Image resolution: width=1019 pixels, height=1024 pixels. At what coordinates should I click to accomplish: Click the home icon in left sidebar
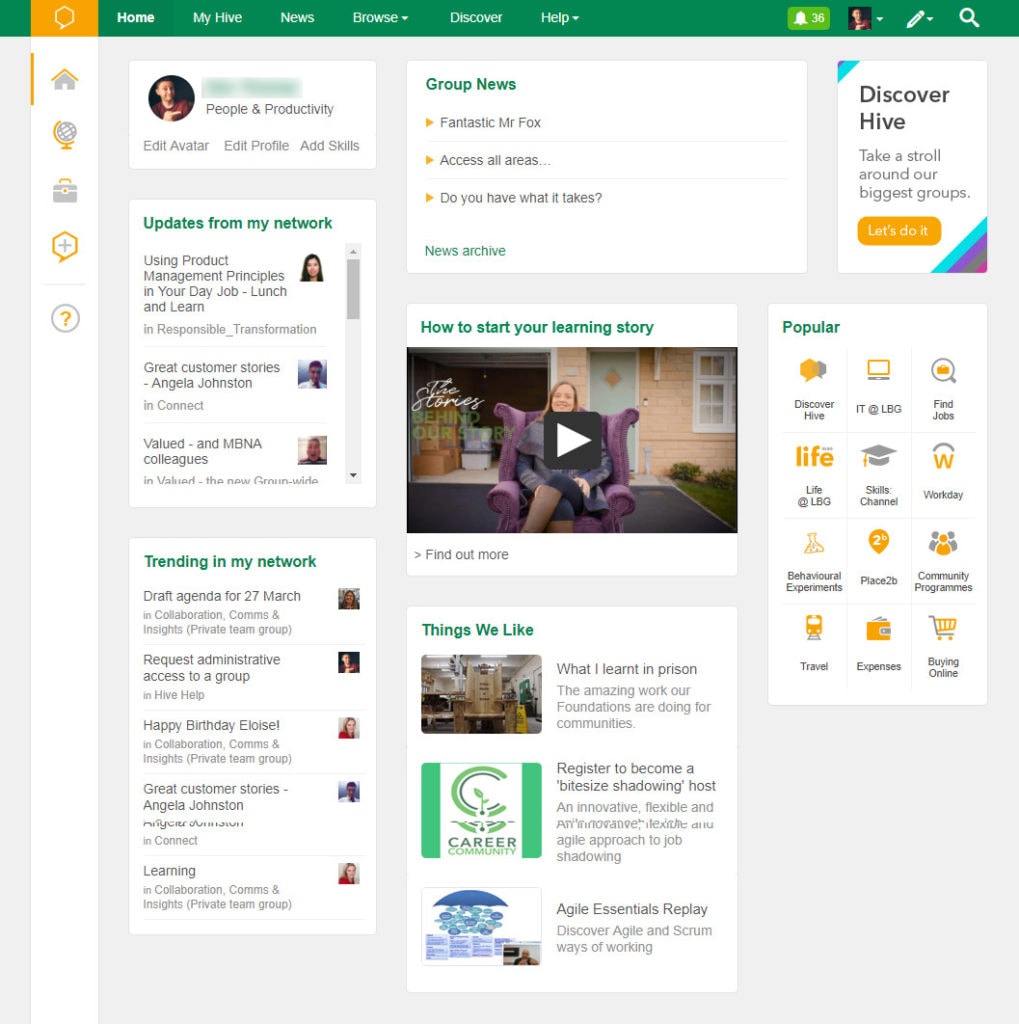click(x=65, y=79)
